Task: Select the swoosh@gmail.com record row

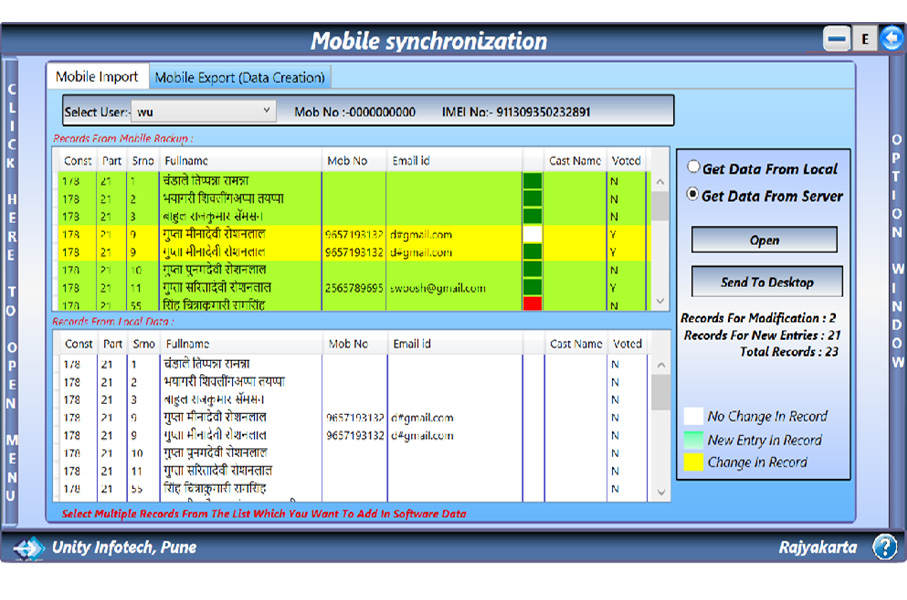Action: tap(440, 288)
